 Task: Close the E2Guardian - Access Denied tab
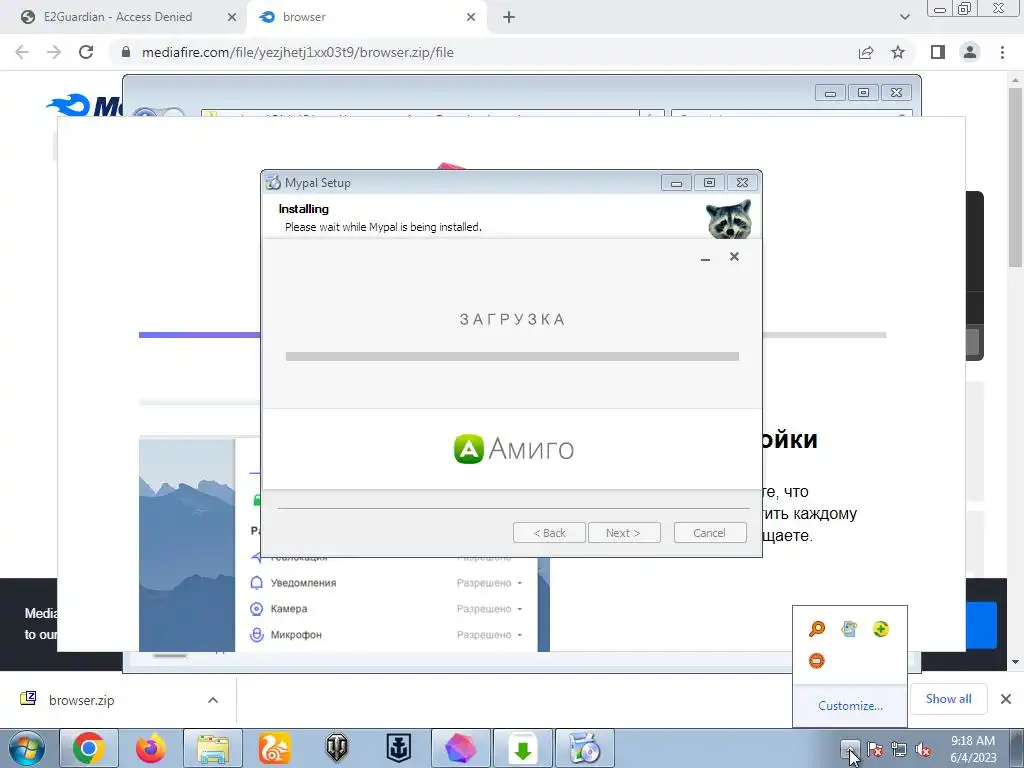click(x=232, y=17)
